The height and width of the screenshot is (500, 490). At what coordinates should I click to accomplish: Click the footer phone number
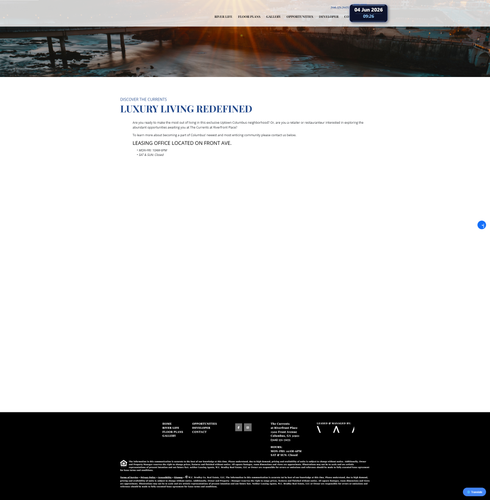coord(280,440)
